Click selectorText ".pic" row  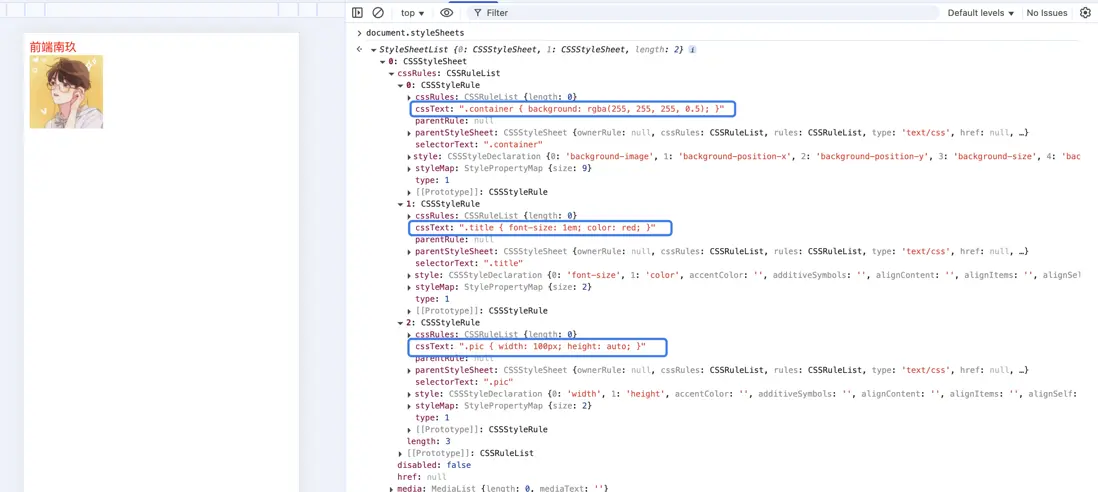[464, 382]
